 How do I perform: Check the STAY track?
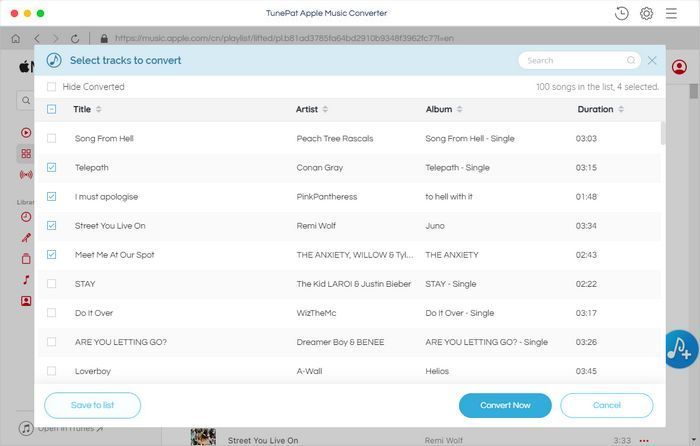[51, 283]
